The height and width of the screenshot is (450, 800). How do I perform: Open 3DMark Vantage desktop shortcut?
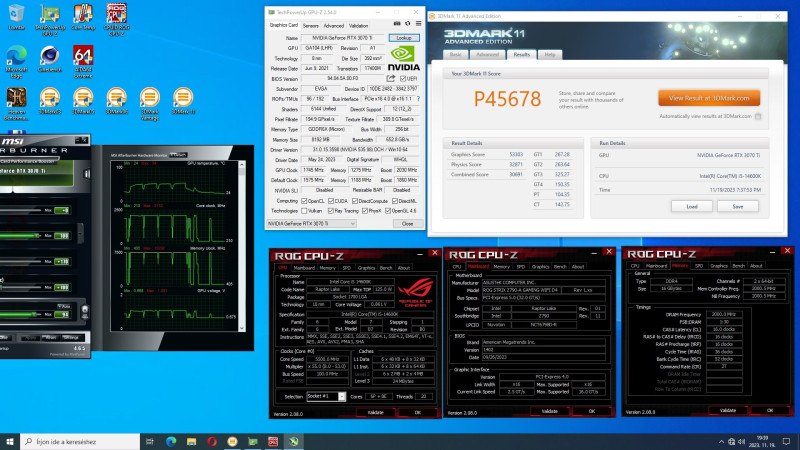pyautogui.click(x=149, y=104)
